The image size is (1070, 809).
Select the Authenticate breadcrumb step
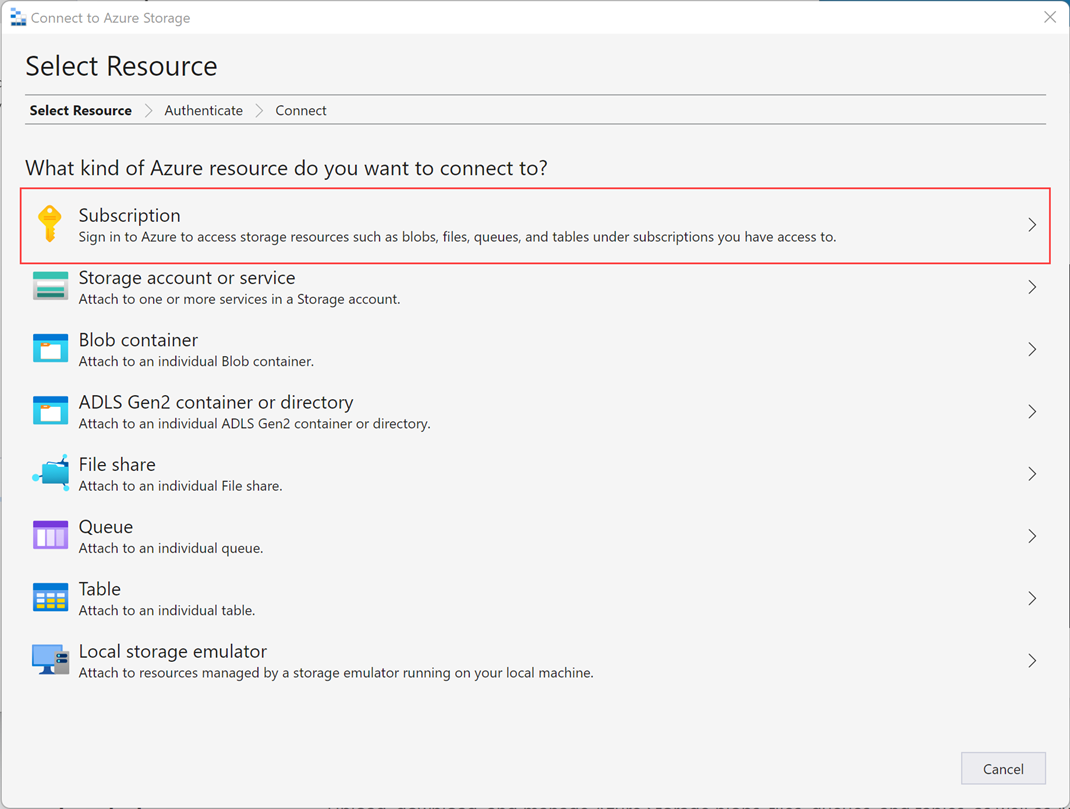click(x=203, y=111)
